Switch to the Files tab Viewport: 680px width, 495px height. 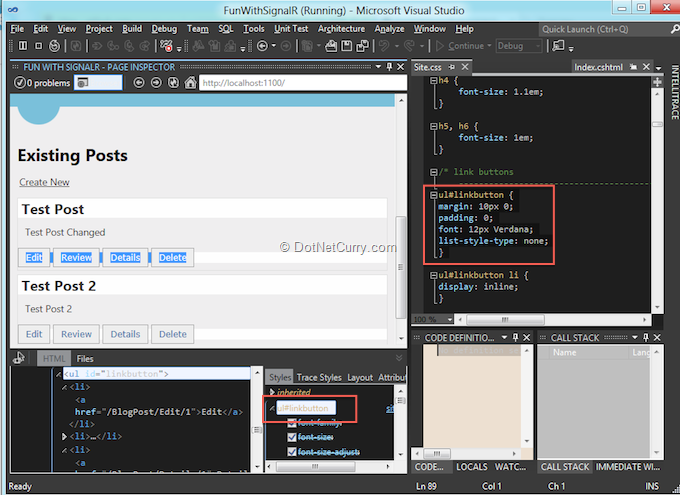click(x=85, y=358)
